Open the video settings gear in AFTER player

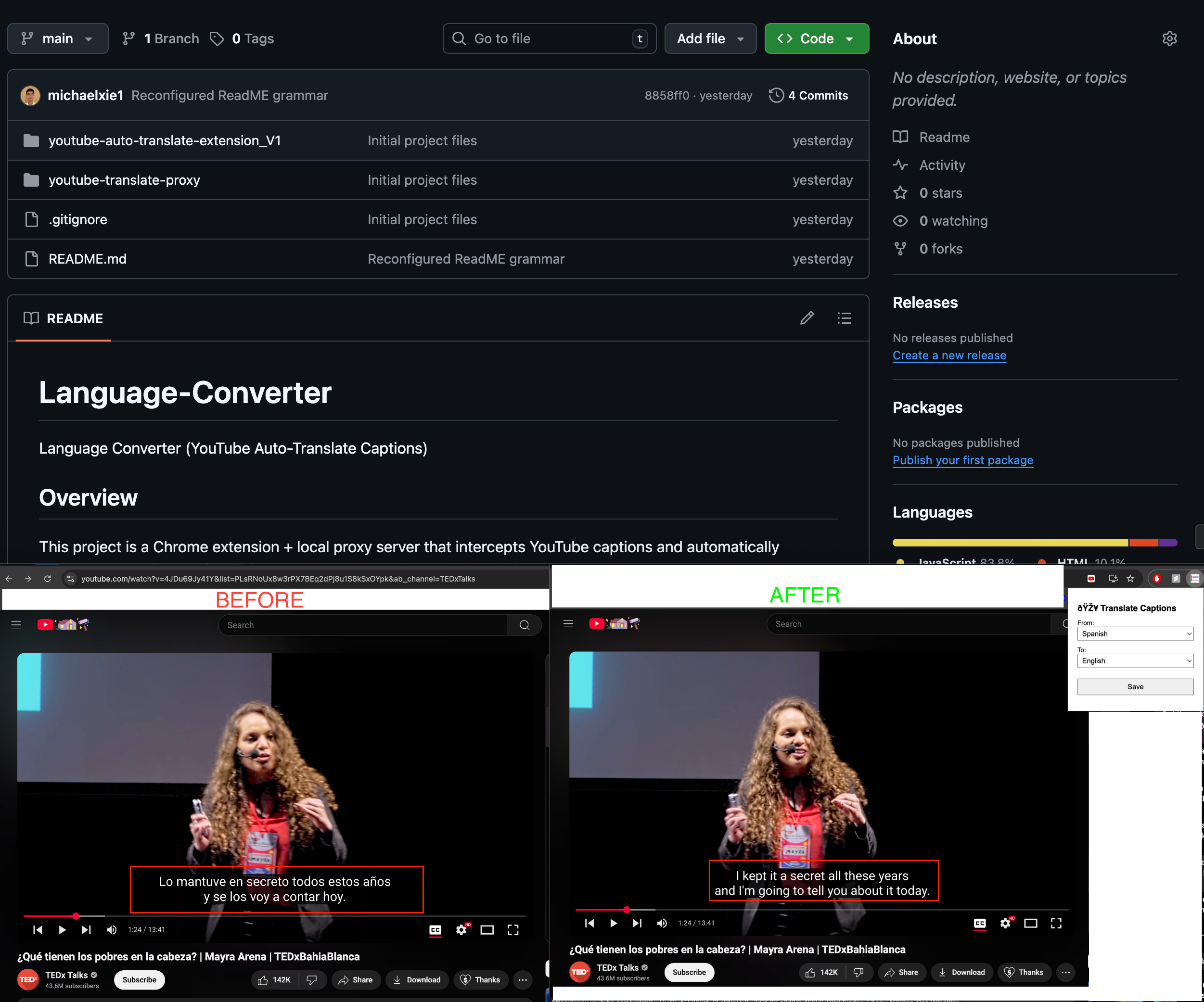[x=1006, y=923]
